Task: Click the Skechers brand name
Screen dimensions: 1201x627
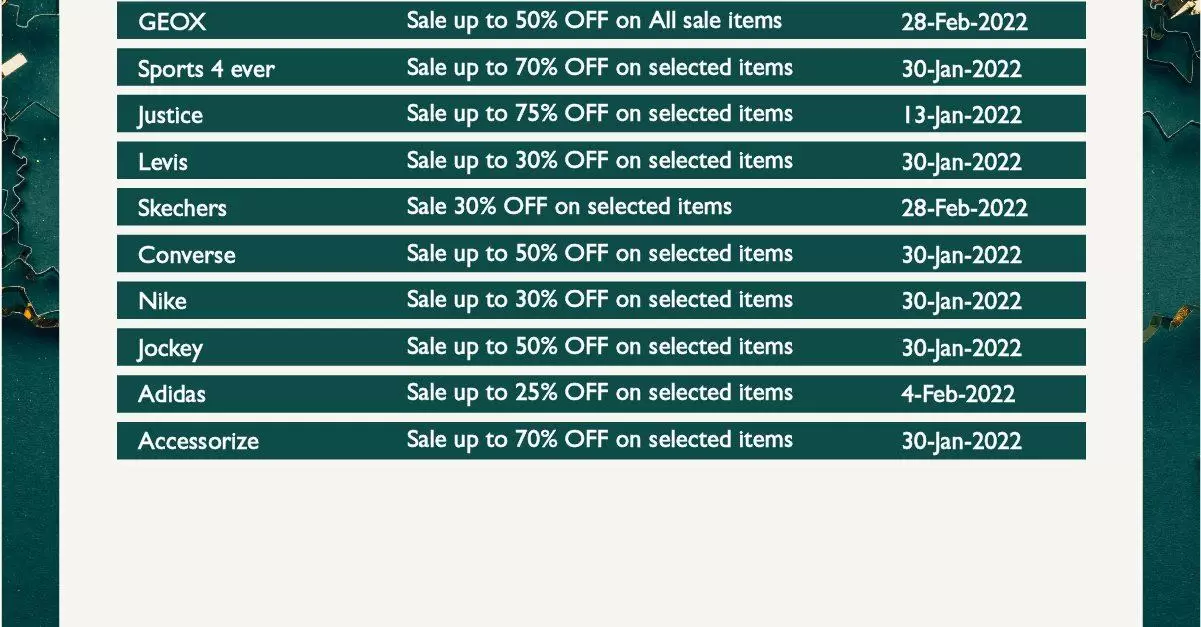Action: 182,208
